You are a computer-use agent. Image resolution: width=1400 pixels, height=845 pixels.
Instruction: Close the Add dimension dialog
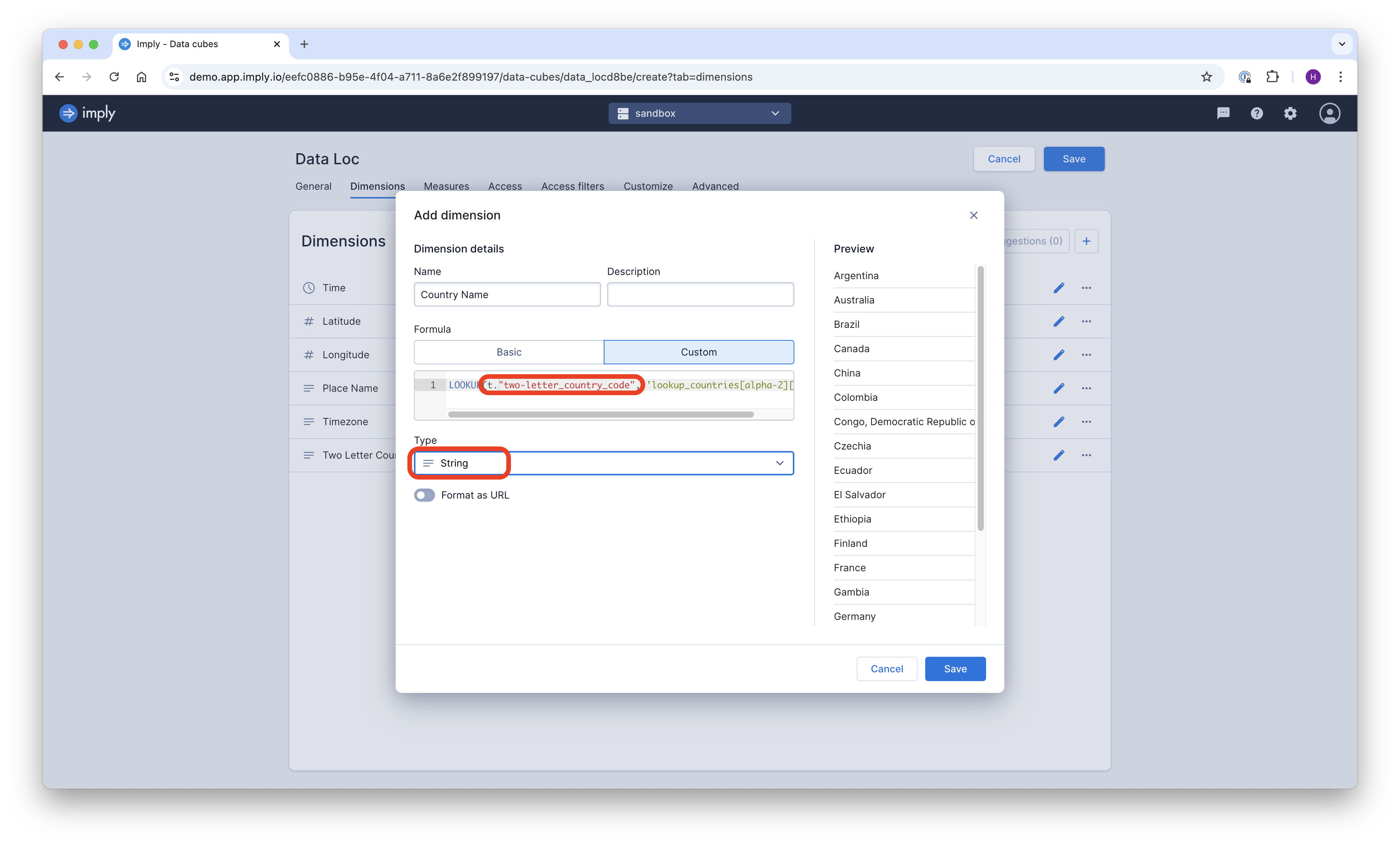click(973, 215)
